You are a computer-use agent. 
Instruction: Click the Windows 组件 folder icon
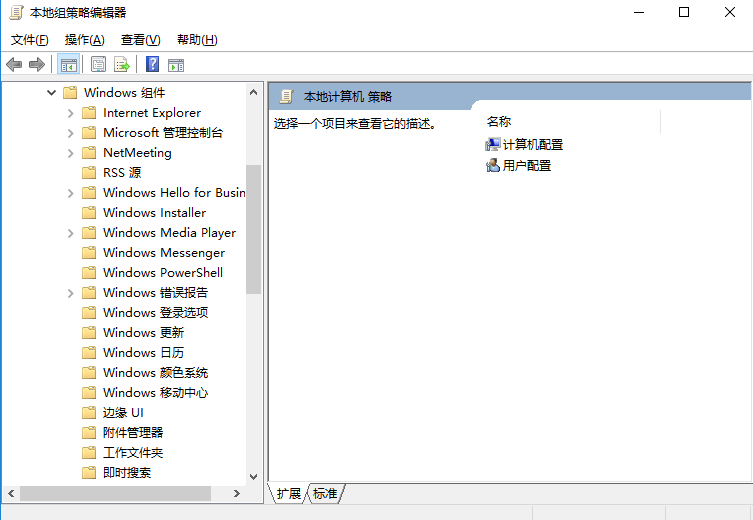point(70,92)
